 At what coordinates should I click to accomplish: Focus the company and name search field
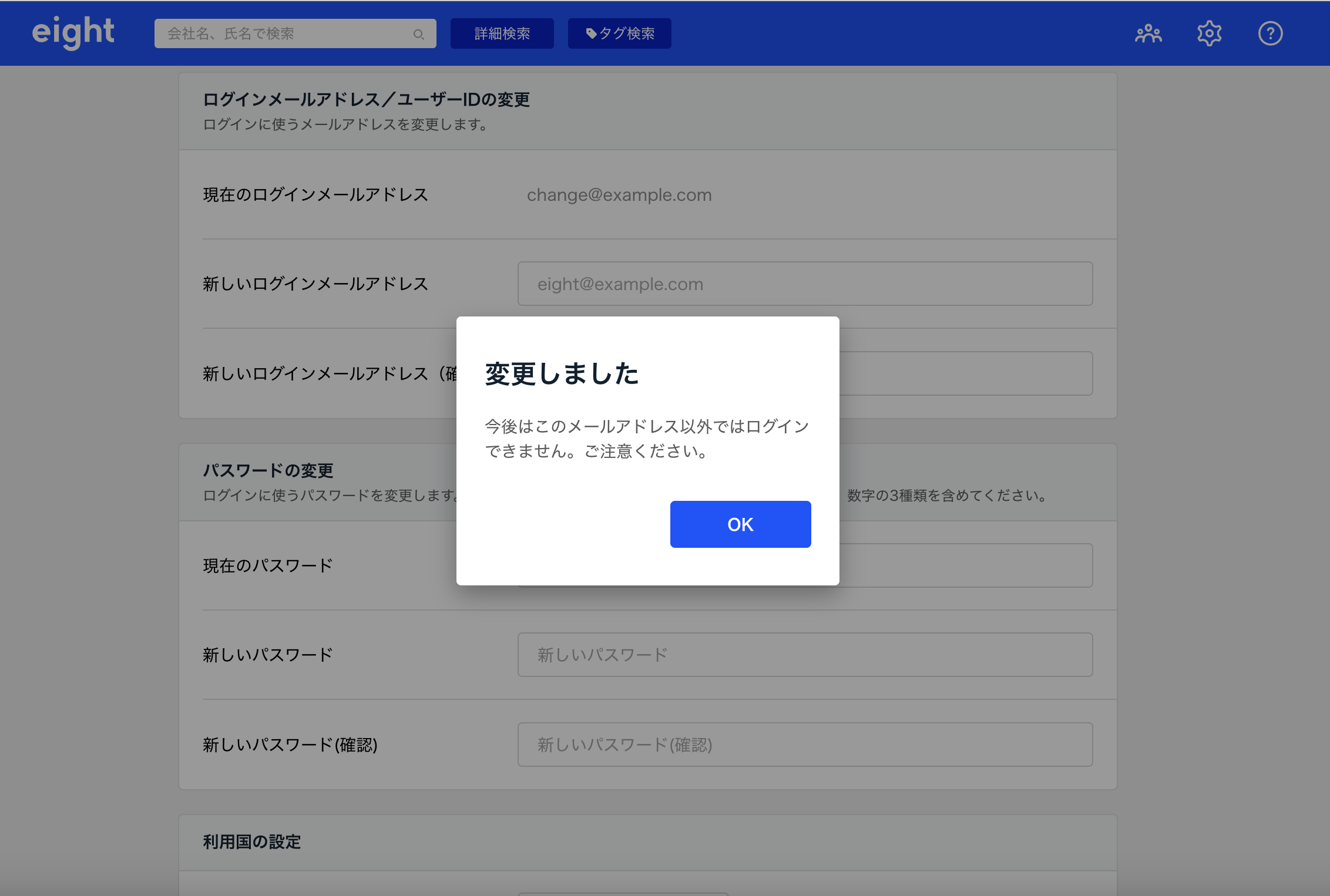(x=288, y=33)
